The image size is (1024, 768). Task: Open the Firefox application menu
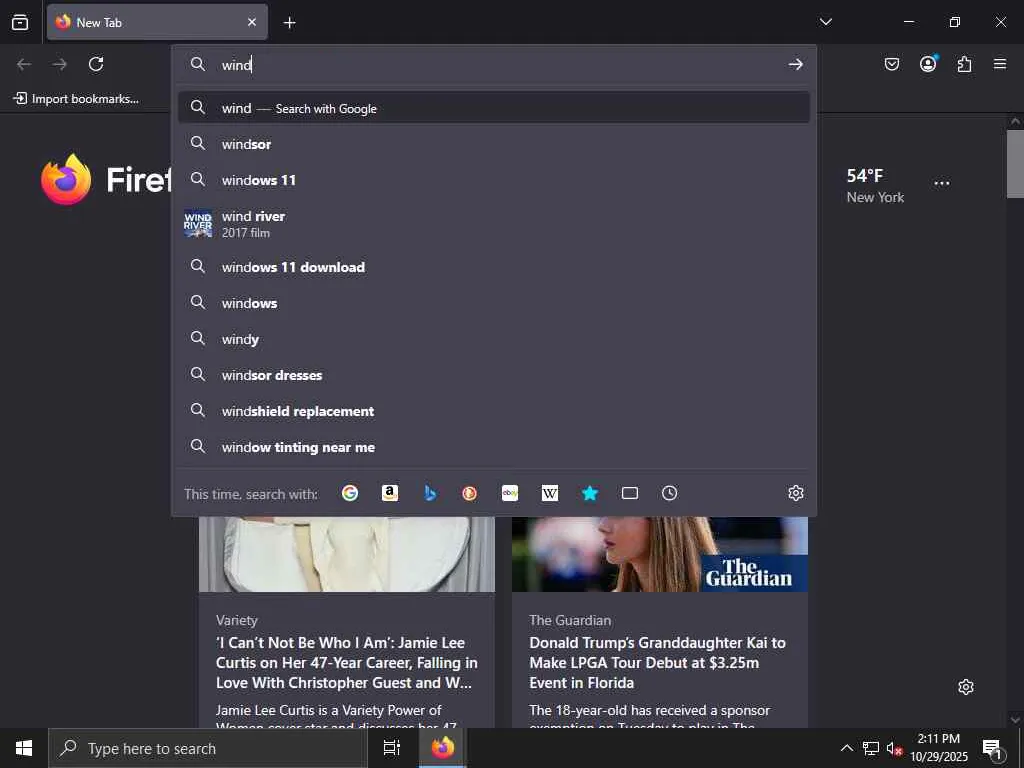[x=1000, y=64]
